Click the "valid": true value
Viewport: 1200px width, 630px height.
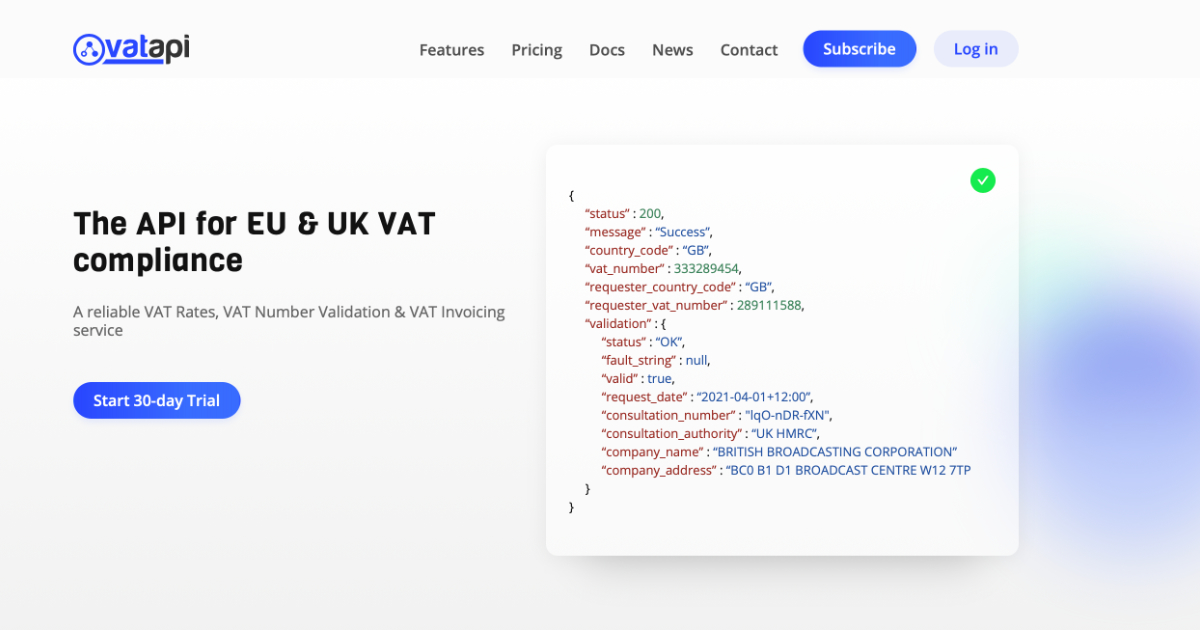(659, 378)
